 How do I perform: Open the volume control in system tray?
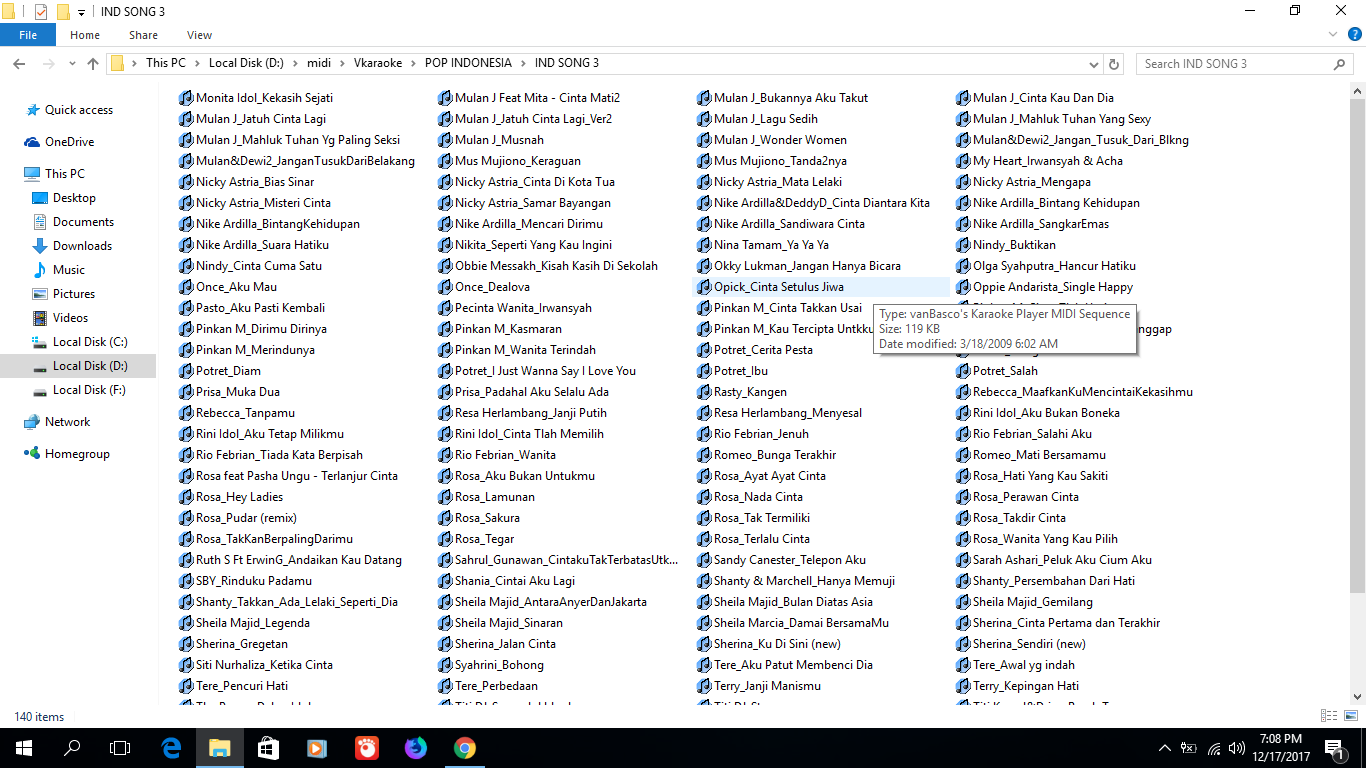pyautogui.click(x=1237, y=748)
